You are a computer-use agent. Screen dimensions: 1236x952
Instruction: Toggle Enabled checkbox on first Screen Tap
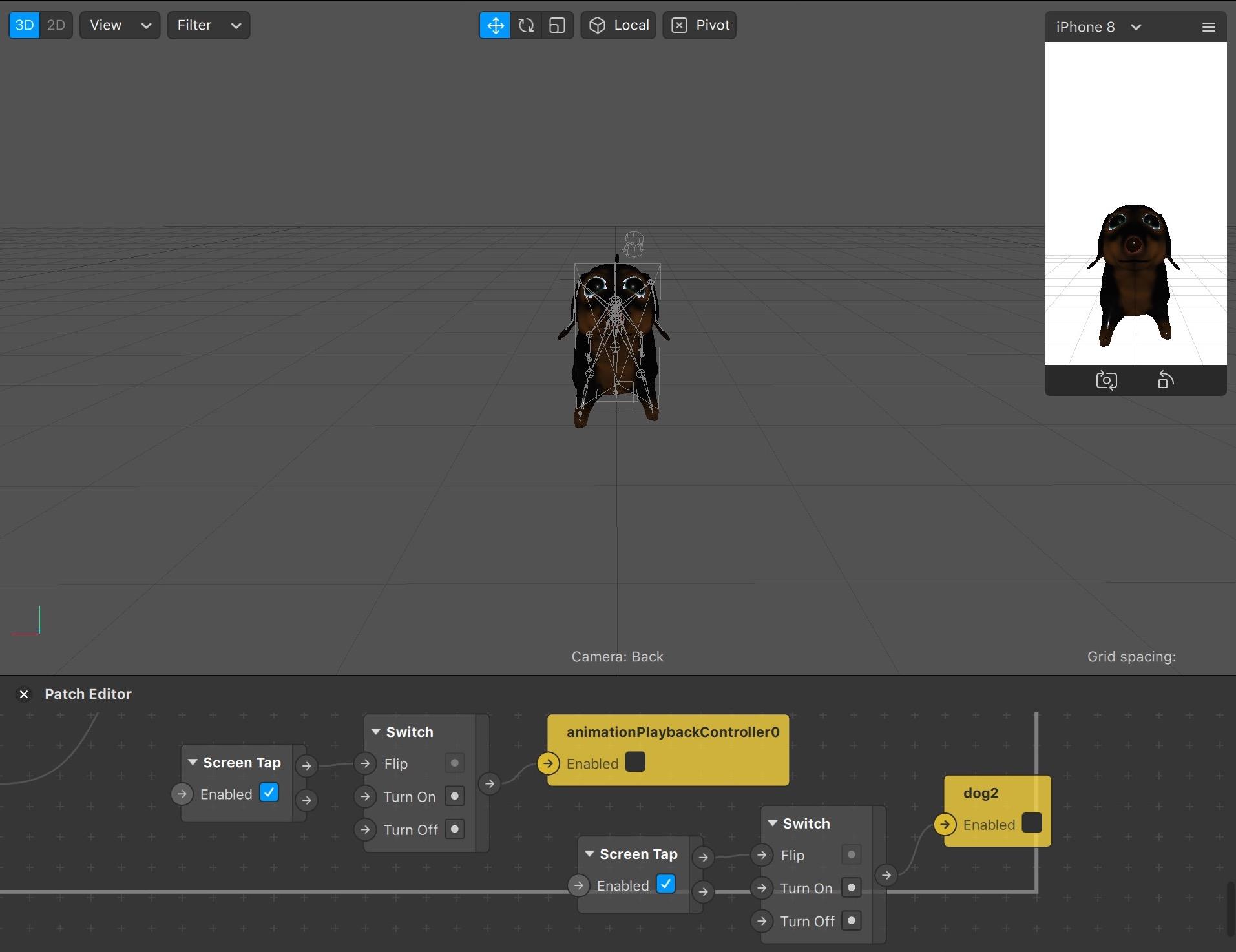point(269,792)
